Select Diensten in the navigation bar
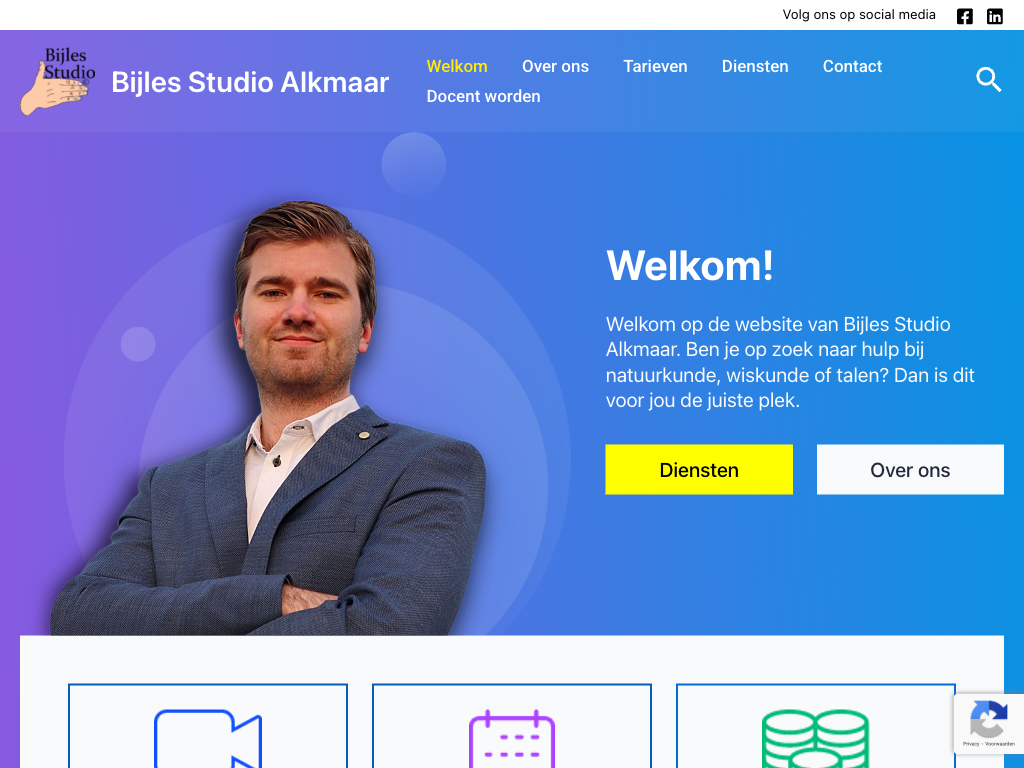 (x=755, y=67)
